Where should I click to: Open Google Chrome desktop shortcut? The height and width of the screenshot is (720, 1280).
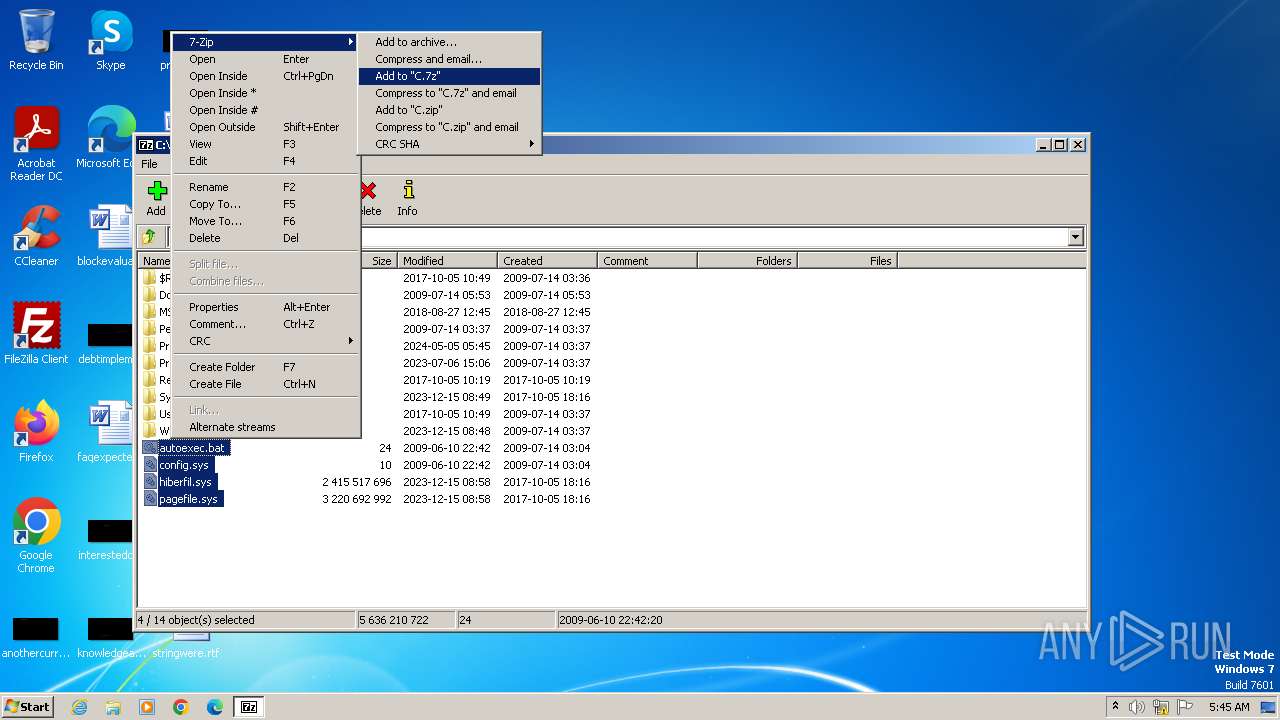tap(36, 536)
